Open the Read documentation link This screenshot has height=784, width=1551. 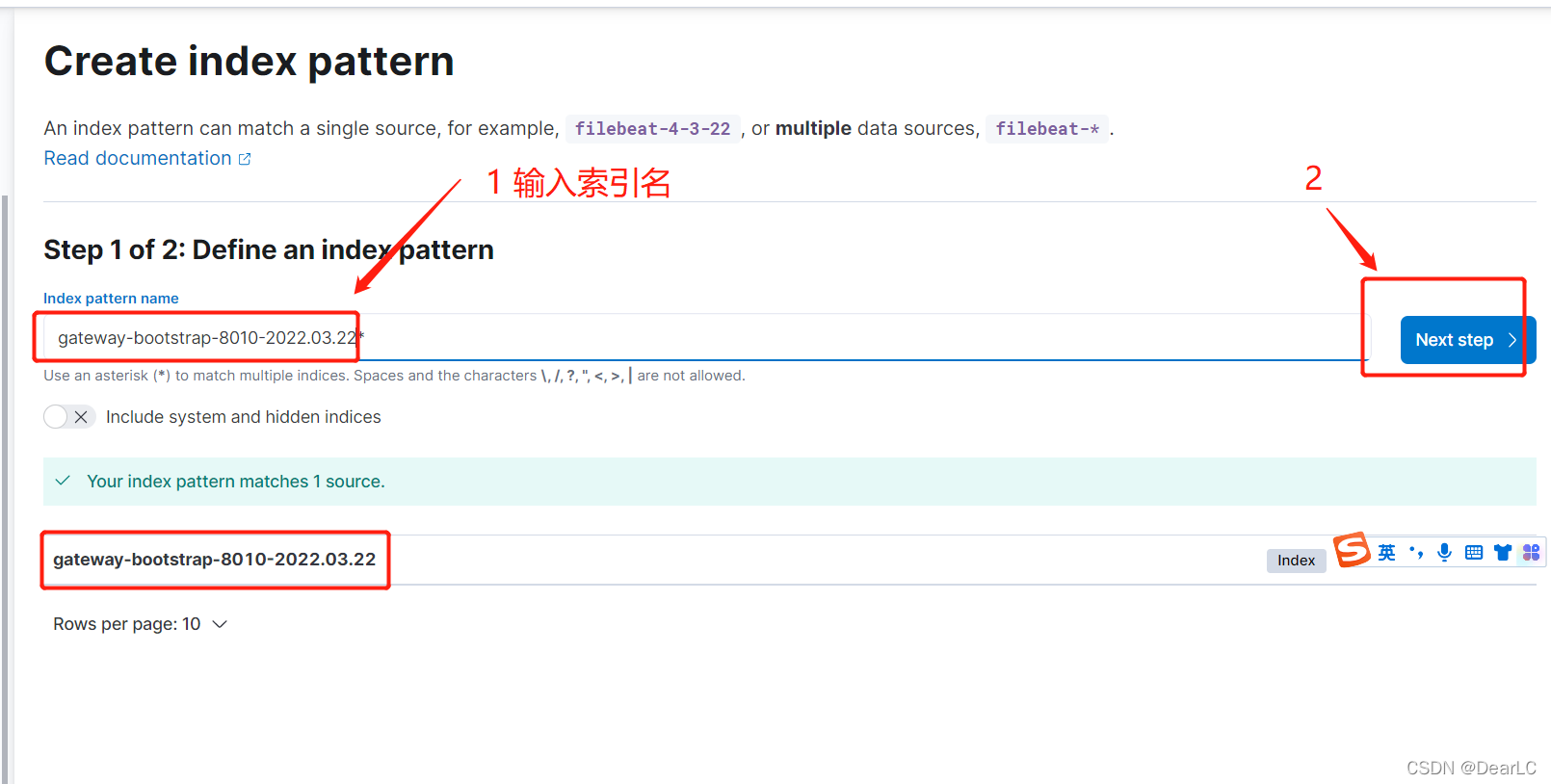coord(138,159)
